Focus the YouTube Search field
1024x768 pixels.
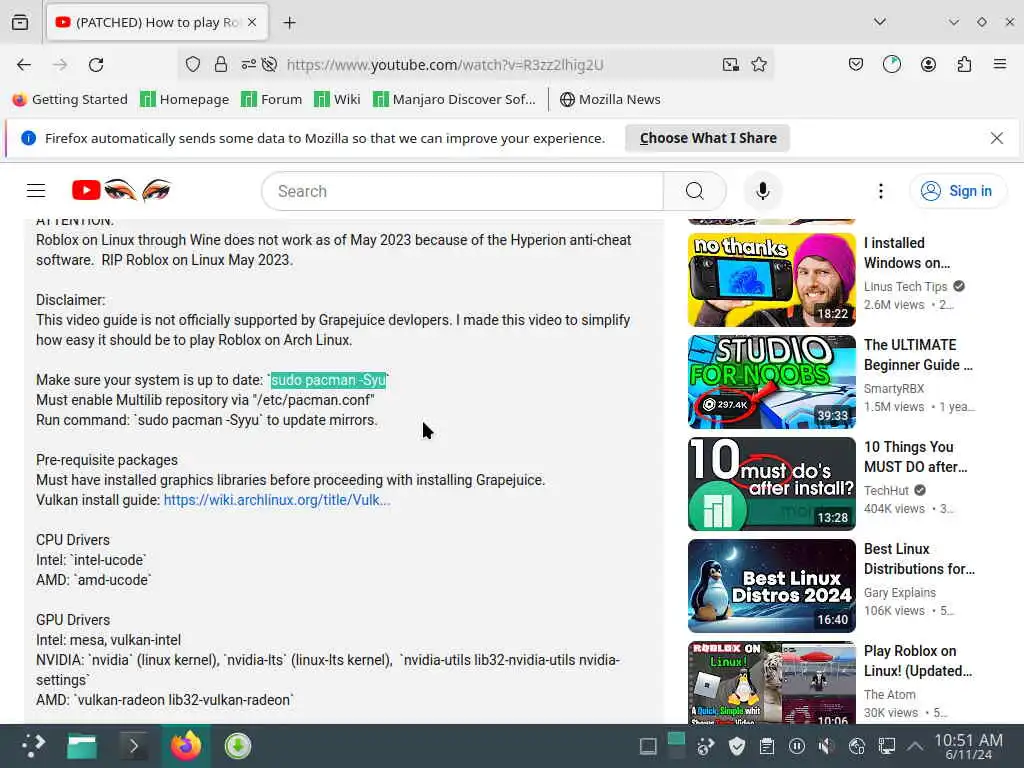[463, 191]
